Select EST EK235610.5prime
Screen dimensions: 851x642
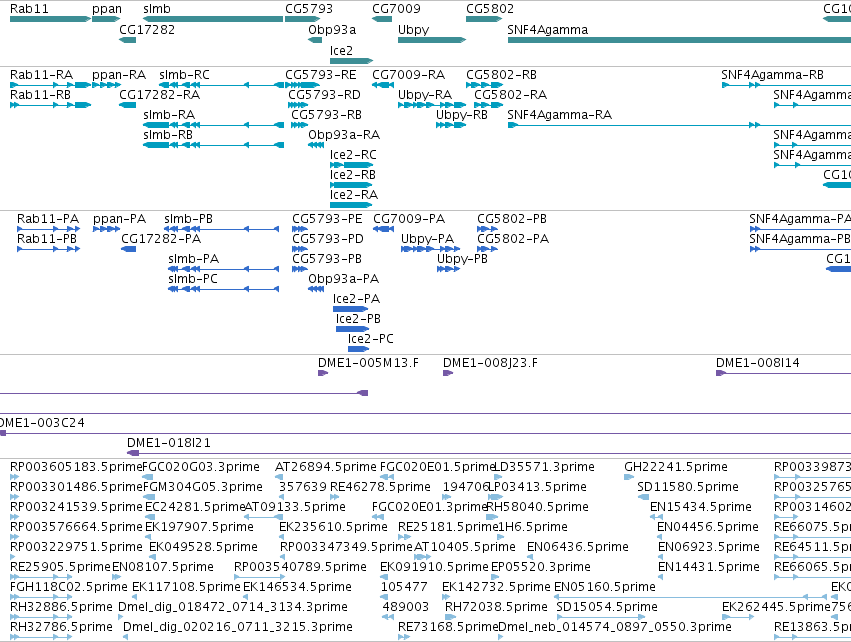click(x=333, y=527)
